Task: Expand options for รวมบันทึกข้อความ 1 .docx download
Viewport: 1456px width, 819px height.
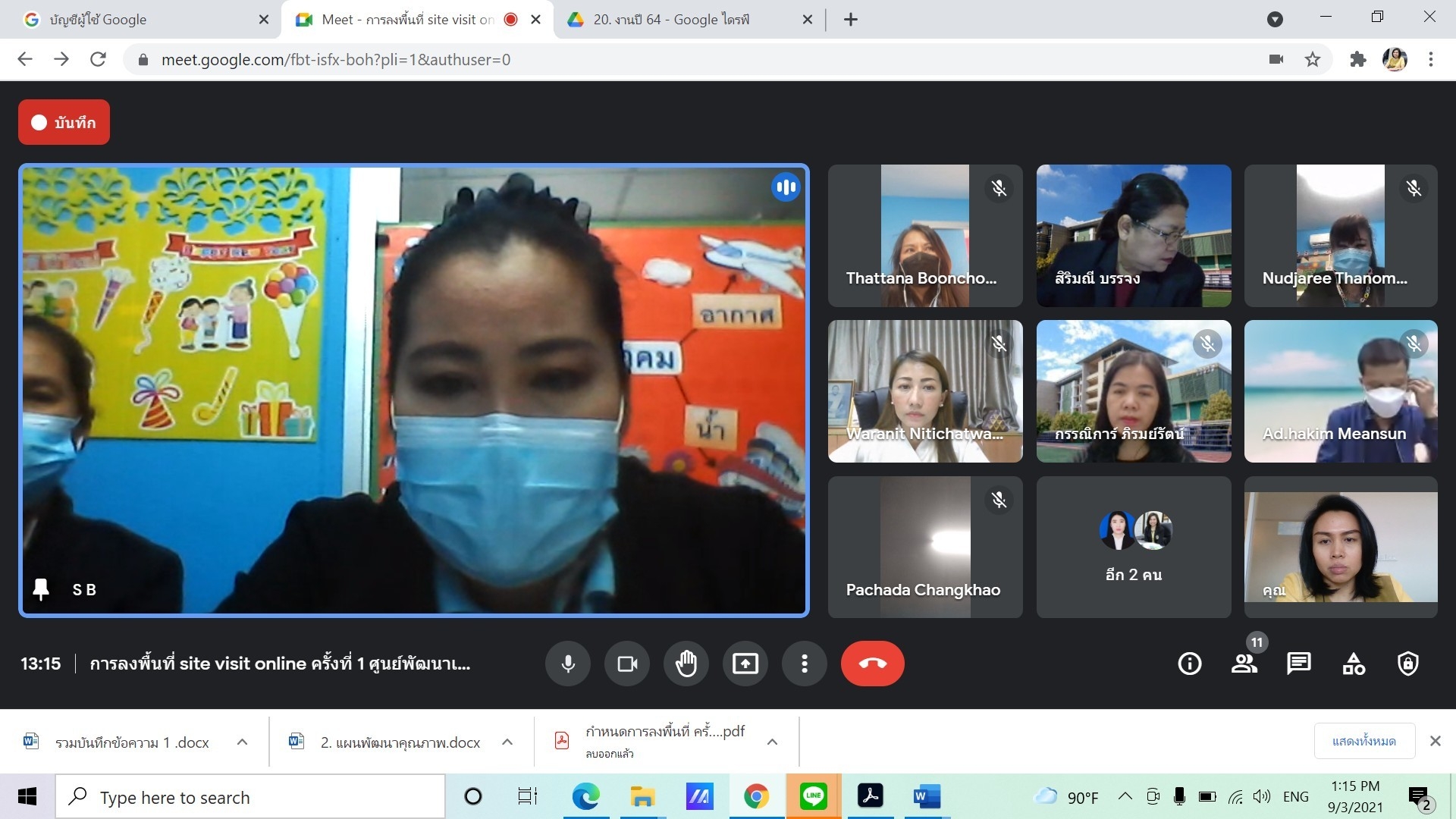Action: click(x=242, y=742)
